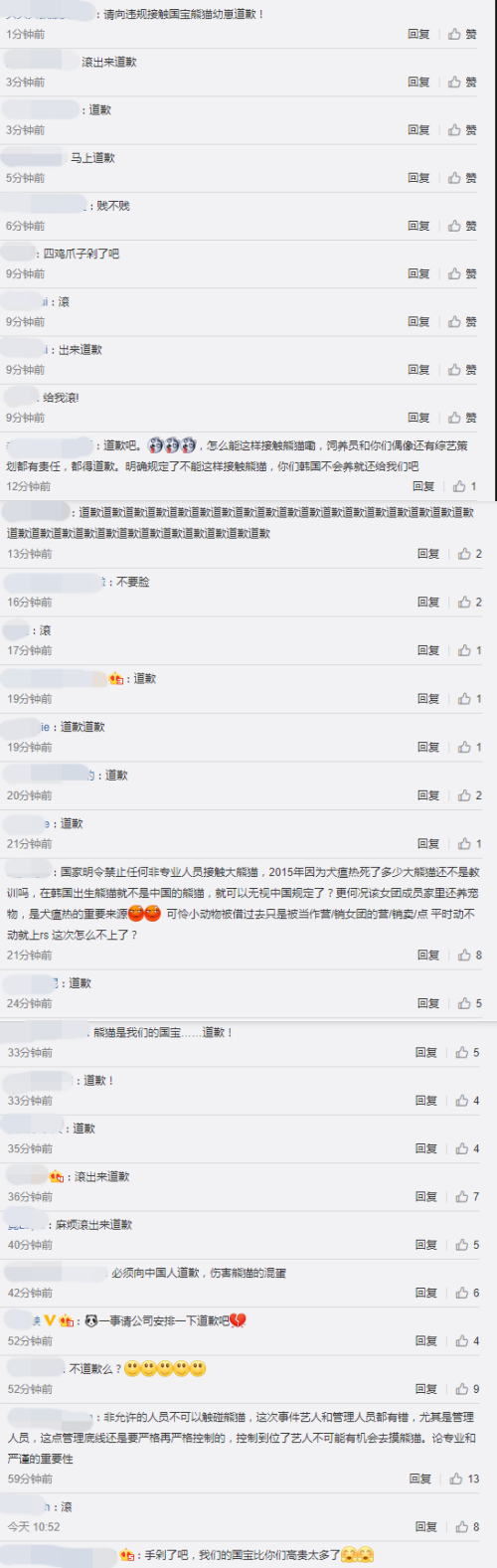497x1568 pixels.
Task: Like the '麻烦滚出来道歉' comment
Action: (467, 1245)
